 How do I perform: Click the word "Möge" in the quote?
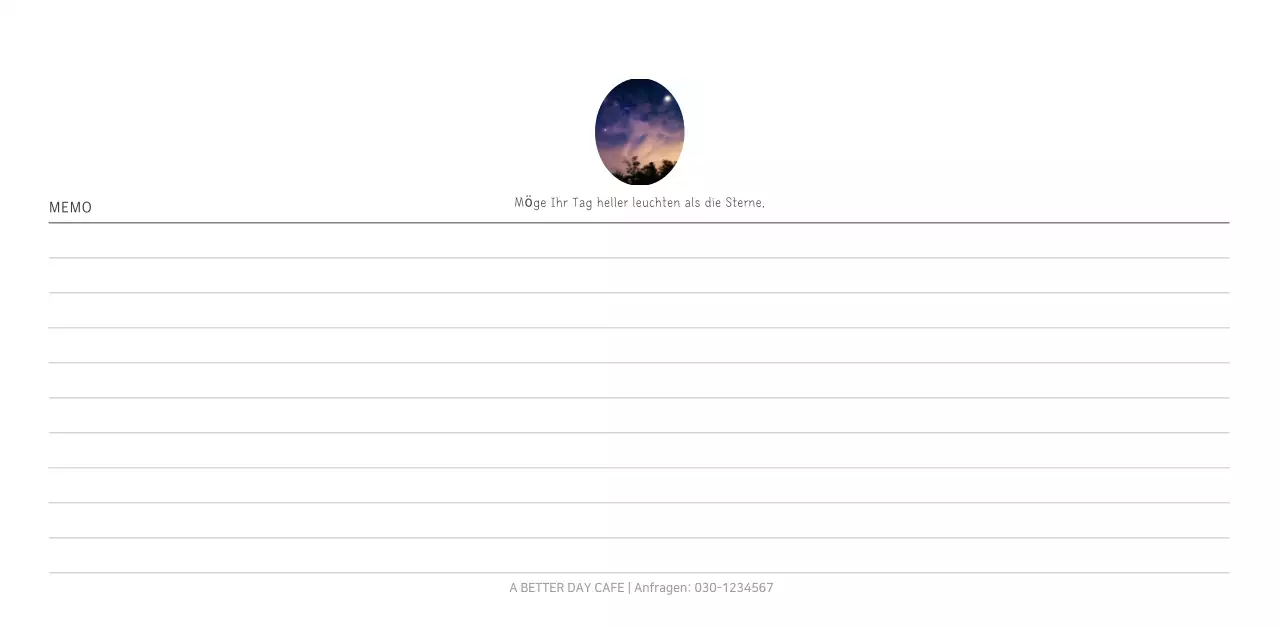coord(530,202)
